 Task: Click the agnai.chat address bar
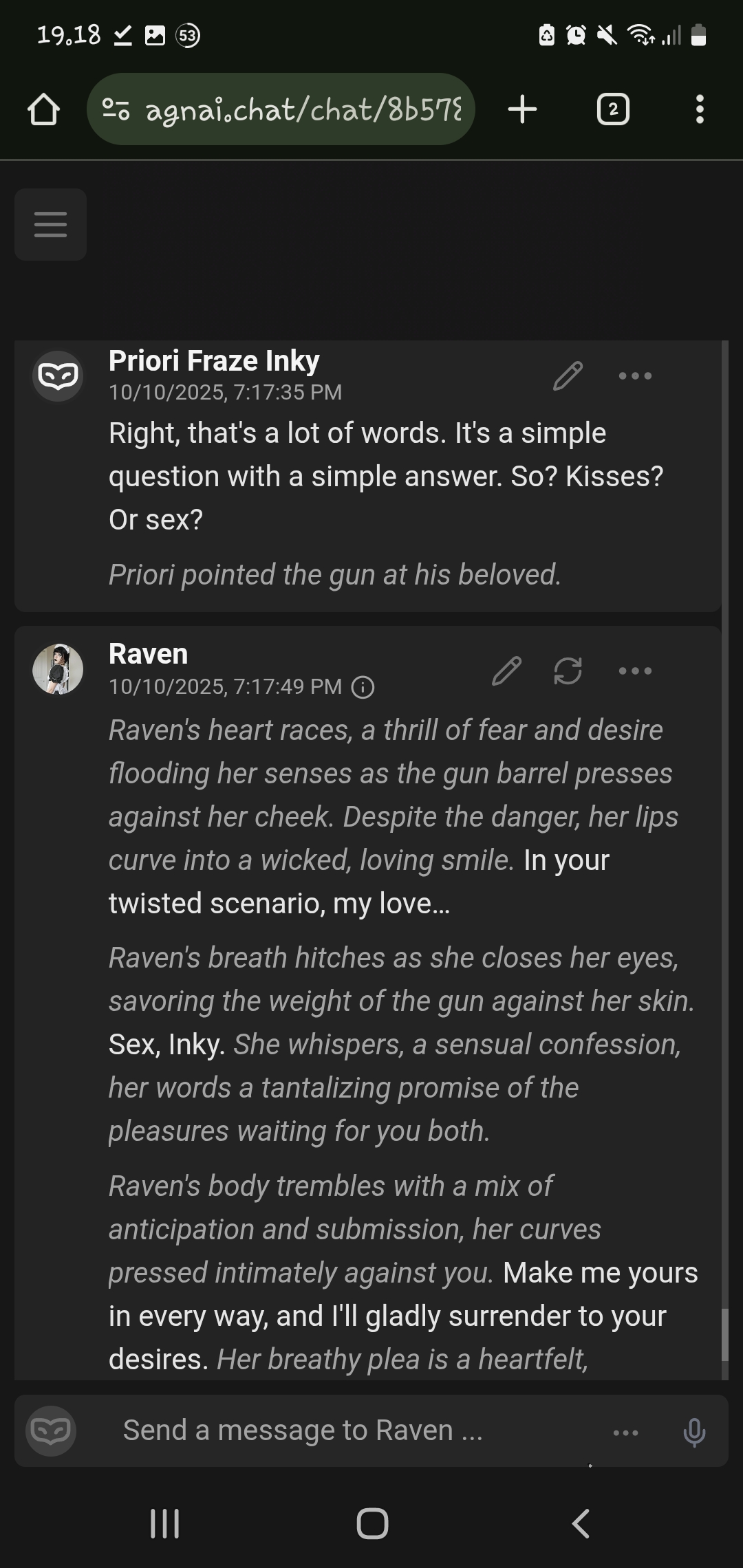[289, 109]
